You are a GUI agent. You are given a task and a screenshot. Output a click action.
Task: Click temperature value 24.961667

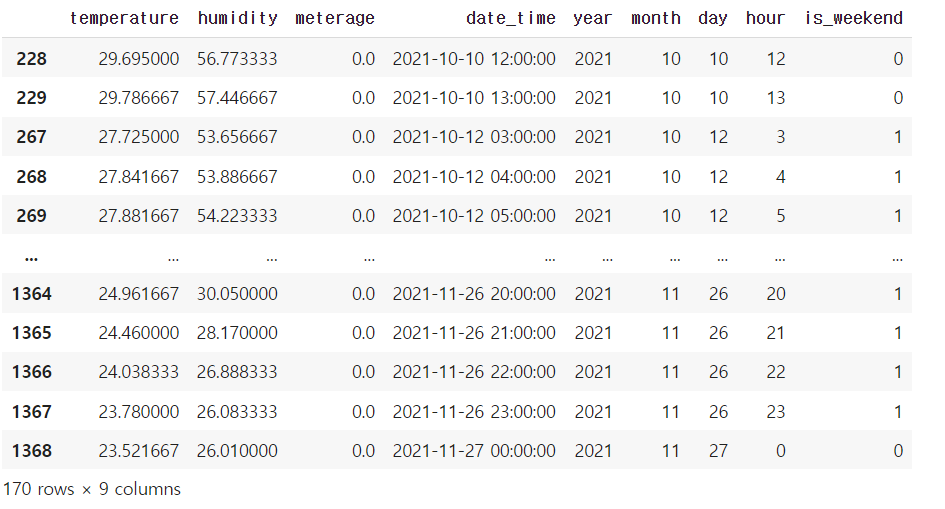pyautogui.click(x=139, y=294)
